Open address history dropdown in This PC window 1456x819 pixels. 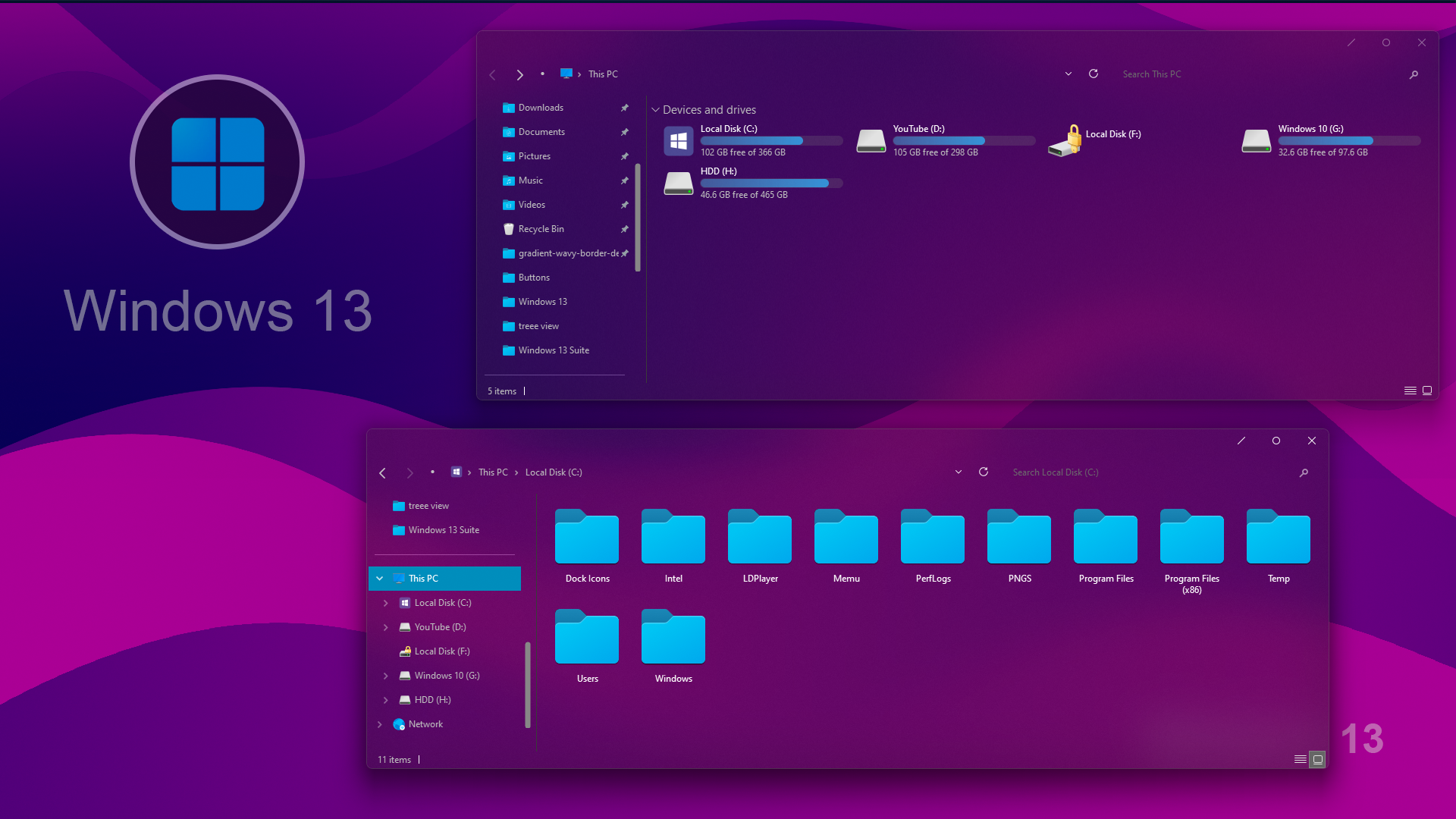coord(1068,74)
